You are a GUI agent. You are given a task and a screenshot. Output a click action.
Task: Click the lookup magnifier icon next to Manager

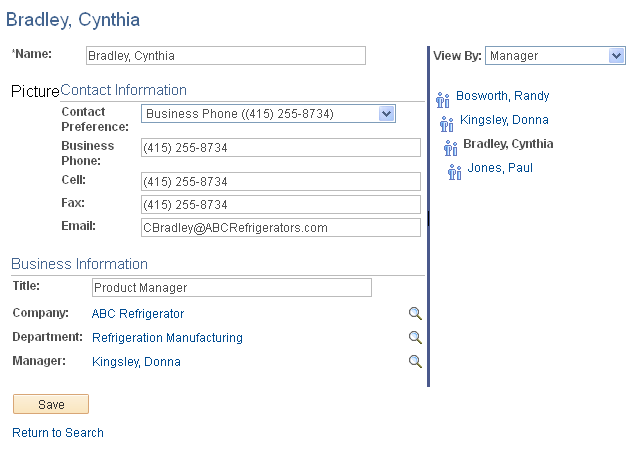415,362
